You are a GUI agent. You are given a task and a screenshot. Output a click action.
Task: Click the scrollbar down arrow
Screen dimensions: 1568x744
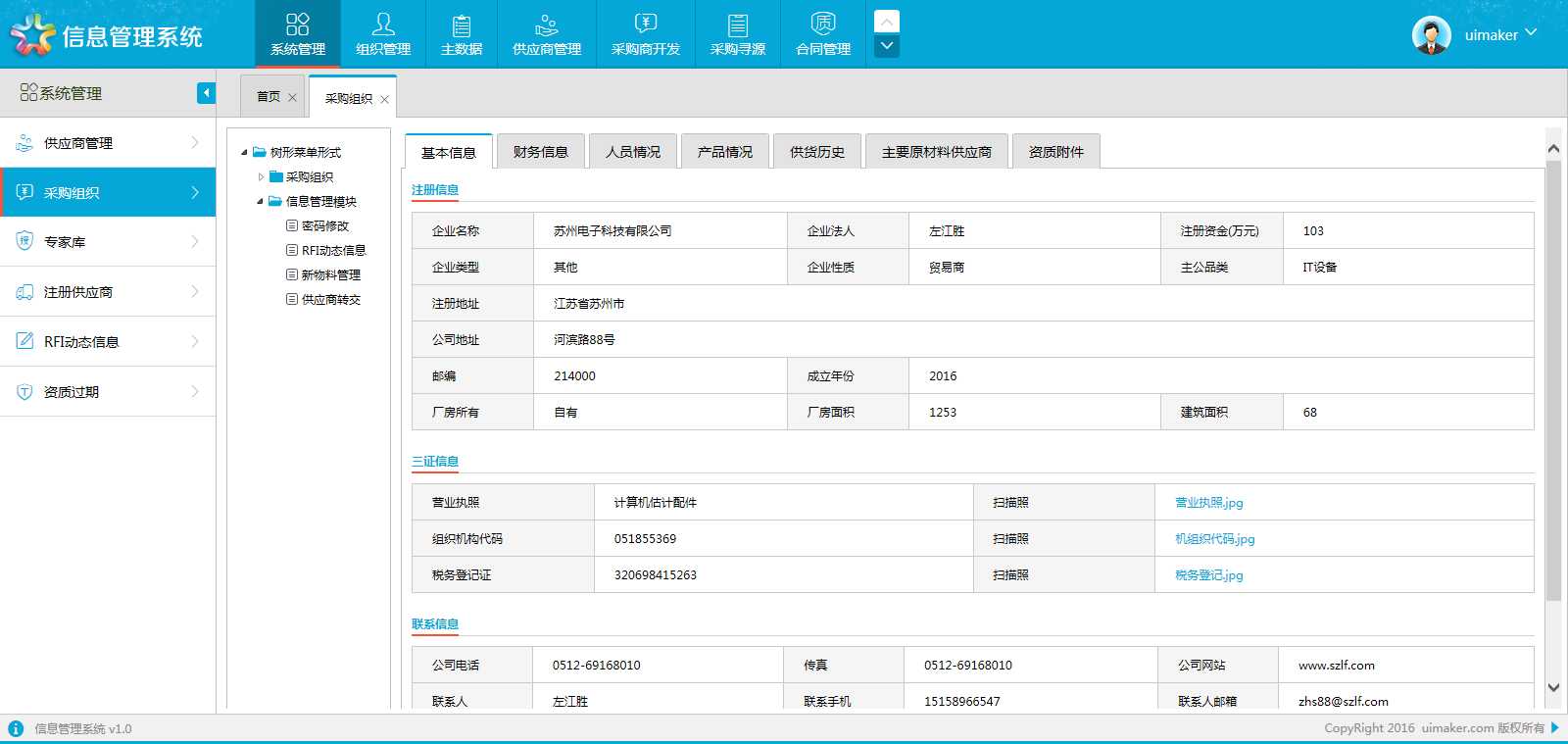(x=1553, y=688)
